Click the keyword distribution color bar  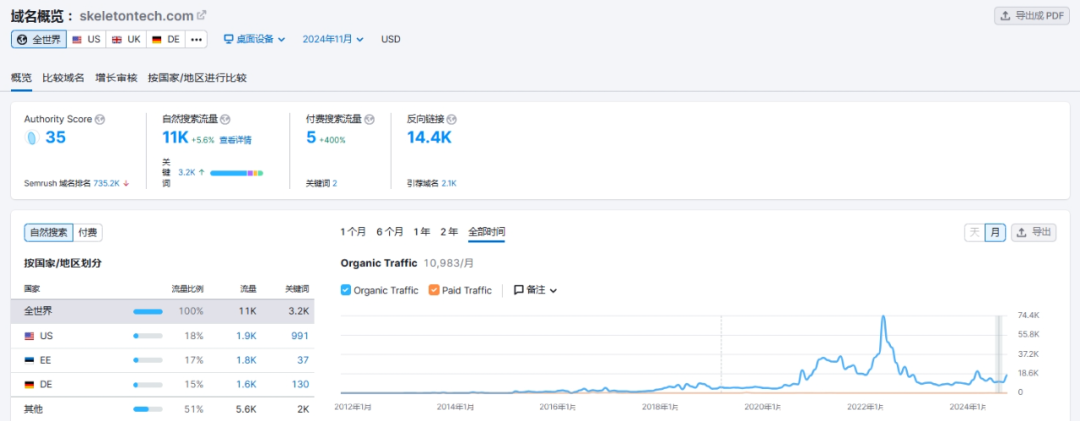236,172
